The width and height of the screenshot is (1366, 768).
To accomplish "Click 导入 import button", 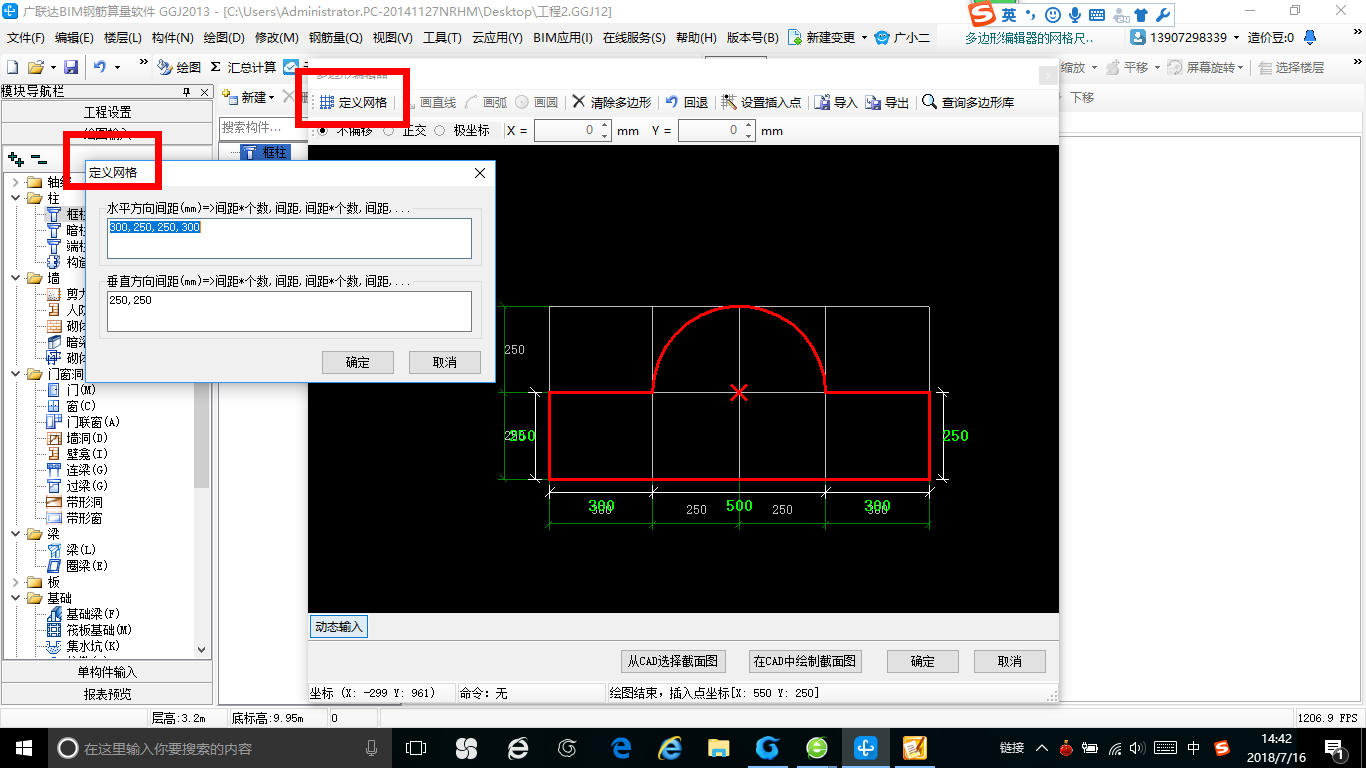I will tap(836, 102).
